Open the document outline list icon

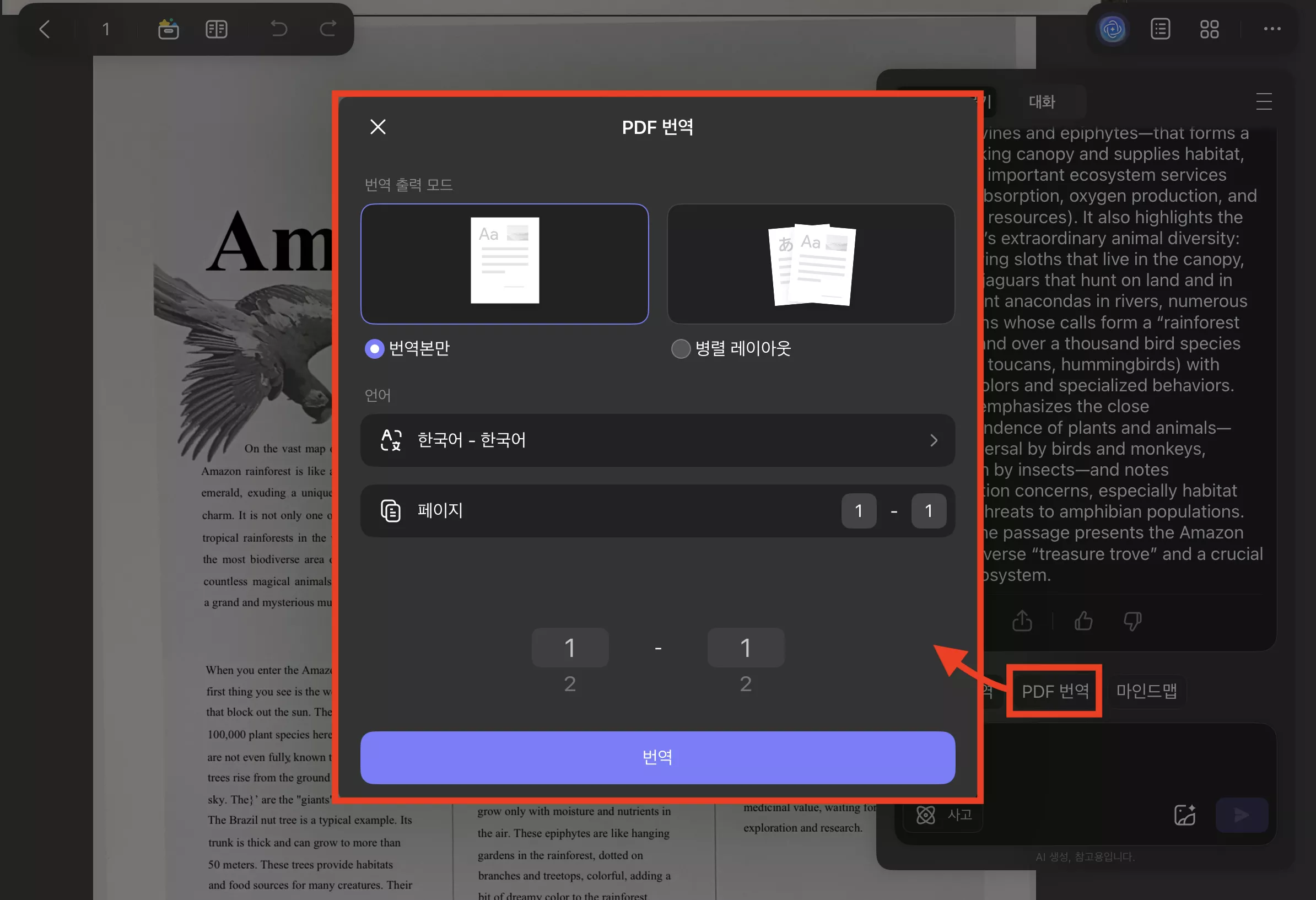click(1160, 29)
